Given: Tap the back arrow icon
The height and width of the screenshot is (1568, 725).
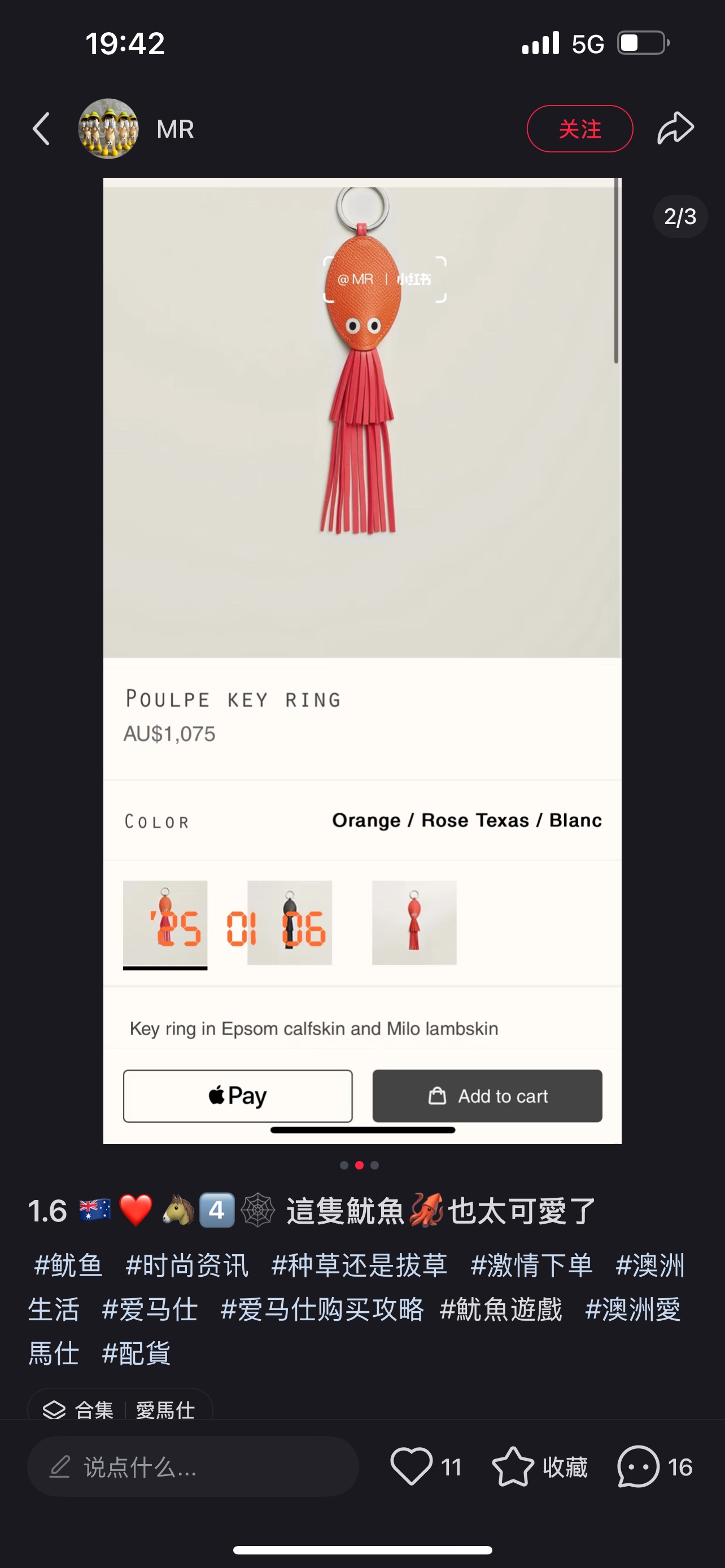Looking at the screenshot, I should 41,129.
